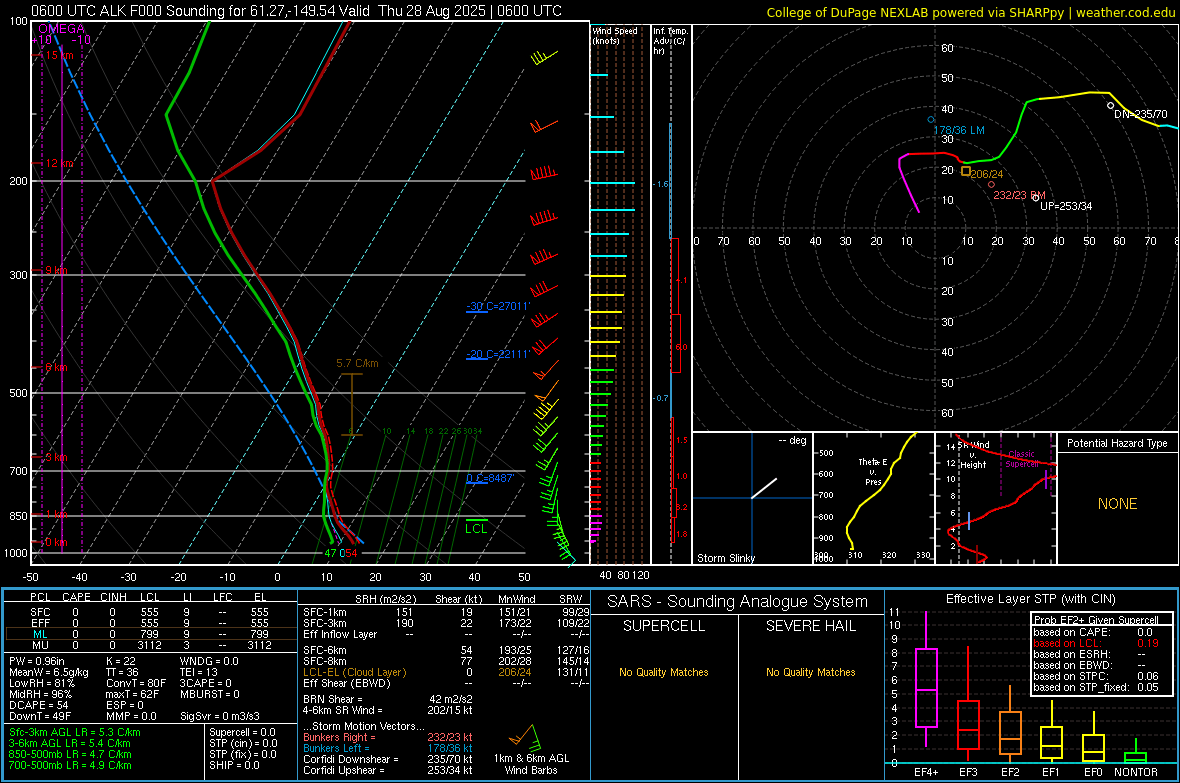The image size is (1180, 783).
Task: Click the 5.7 C/km lapse rate label
Action: click(x=357, y=363)
